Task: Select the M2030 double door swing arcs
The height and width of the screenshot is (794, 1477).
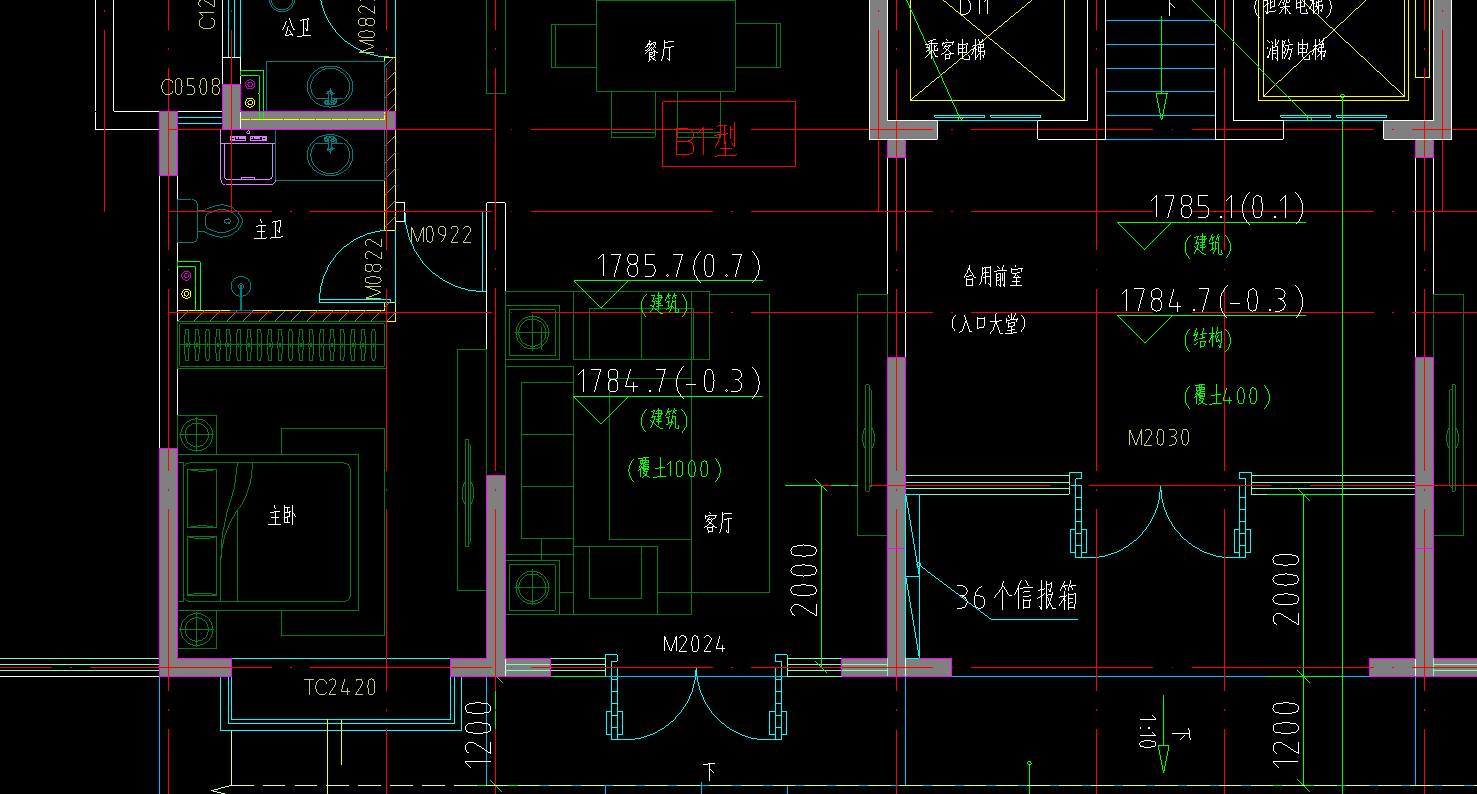Action: point(1160,523)
